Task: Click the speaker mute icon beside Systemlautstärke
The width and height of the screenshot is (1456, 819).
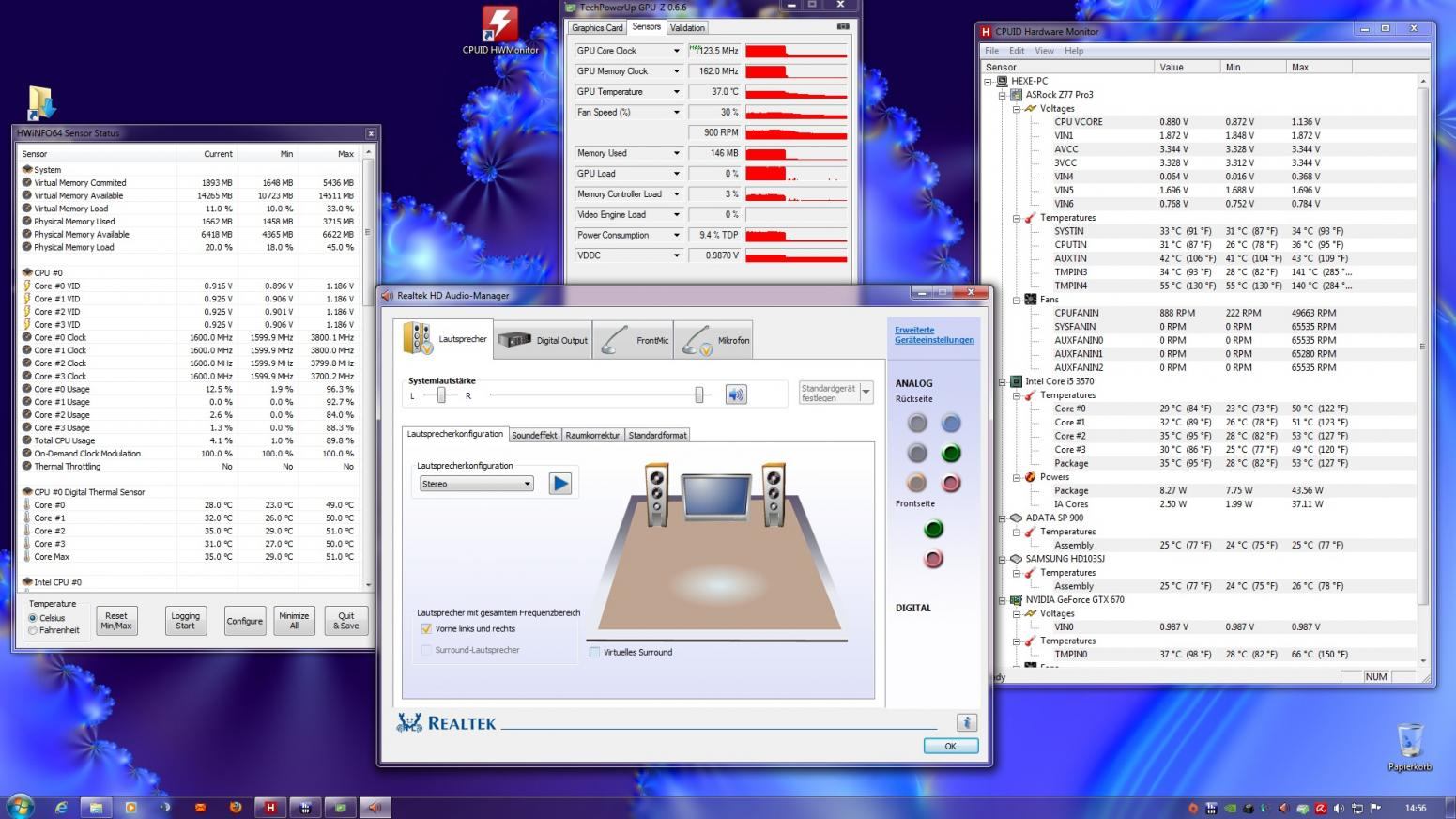Action: coord(736,394)
